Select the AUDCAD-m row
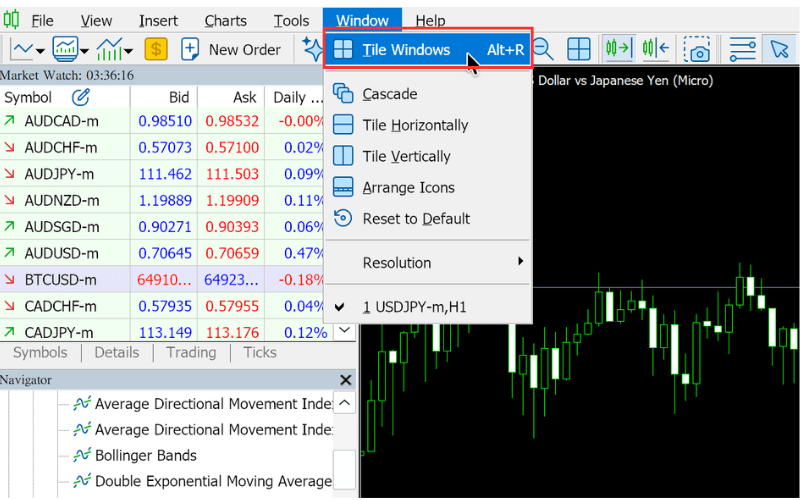800x500 pixels. (162, 121)
